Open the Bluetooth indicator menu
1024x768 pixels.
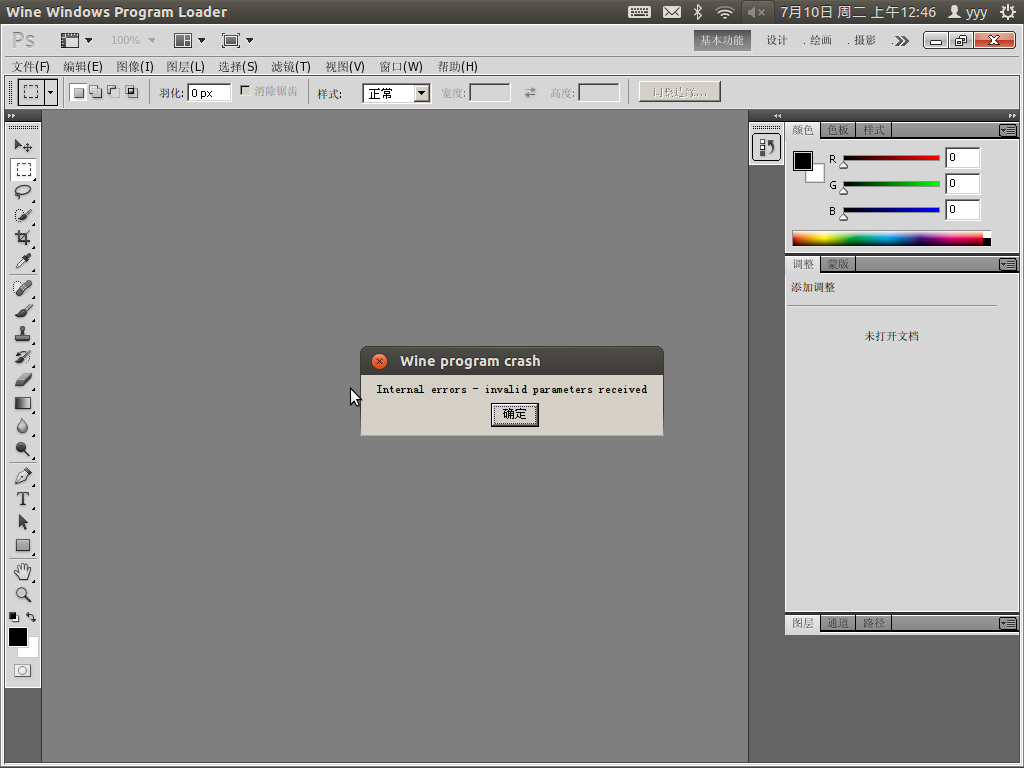click(697, 12)
